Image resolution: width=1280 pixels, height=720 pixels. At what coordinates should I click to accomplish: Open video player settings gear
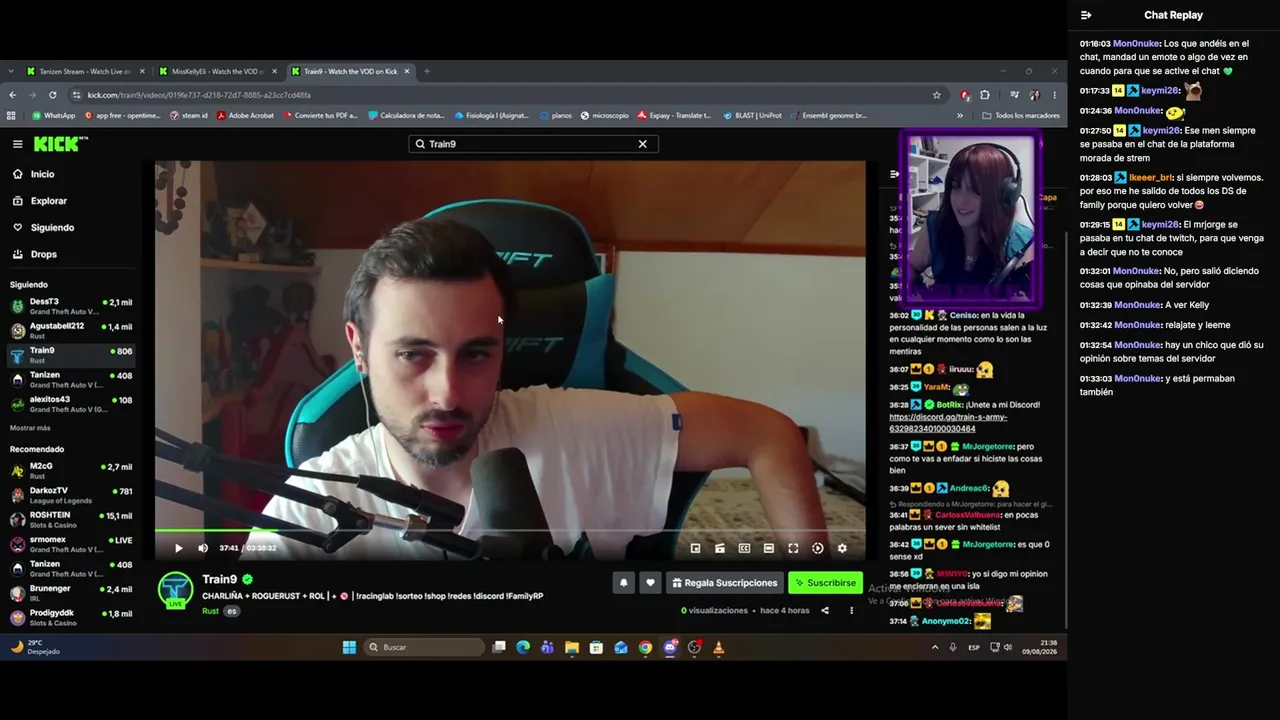842,548
